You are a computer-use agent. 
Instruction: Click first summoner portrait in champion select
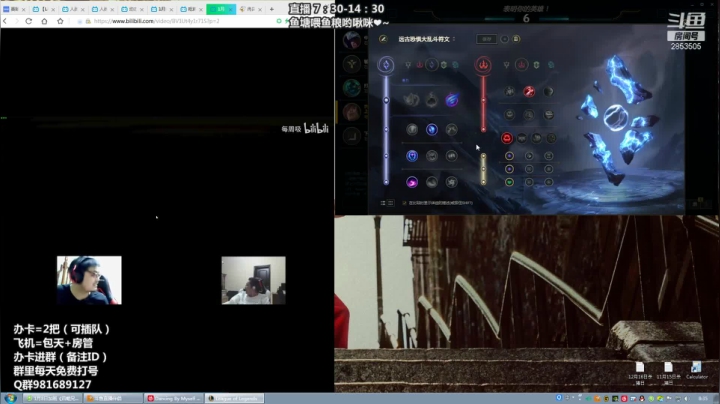coord(352,40)
